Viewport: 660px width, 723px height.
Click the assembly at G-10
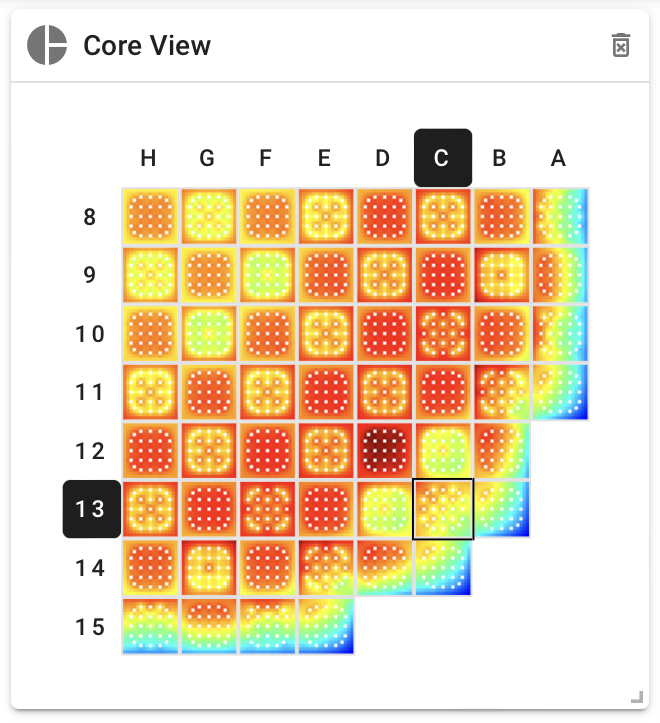(208, 333)
